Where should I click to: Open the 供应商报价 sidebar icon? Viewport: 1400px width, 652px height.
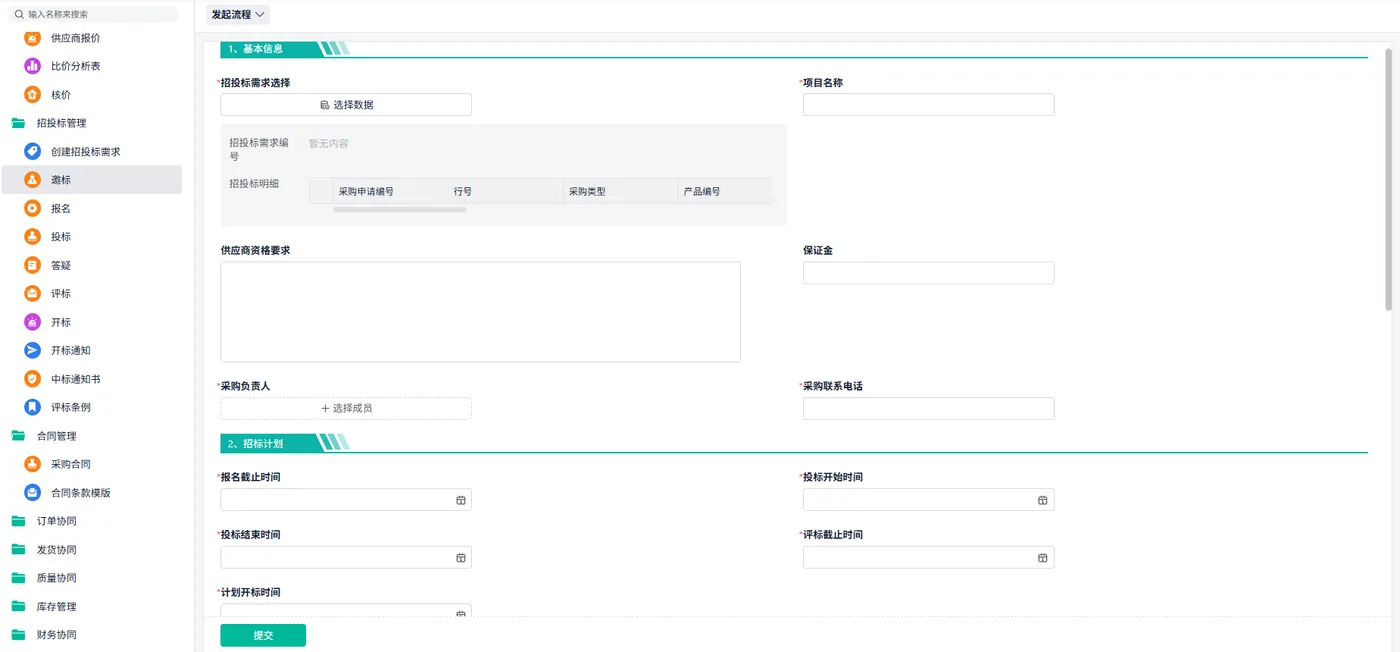pos(32,38)
